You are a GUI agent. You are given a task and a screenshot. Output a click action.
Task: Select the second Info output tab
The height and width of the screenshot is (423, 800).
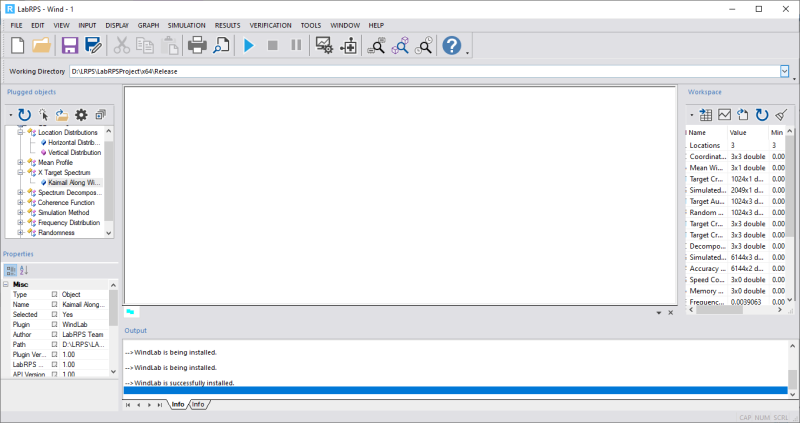point(198,404)
